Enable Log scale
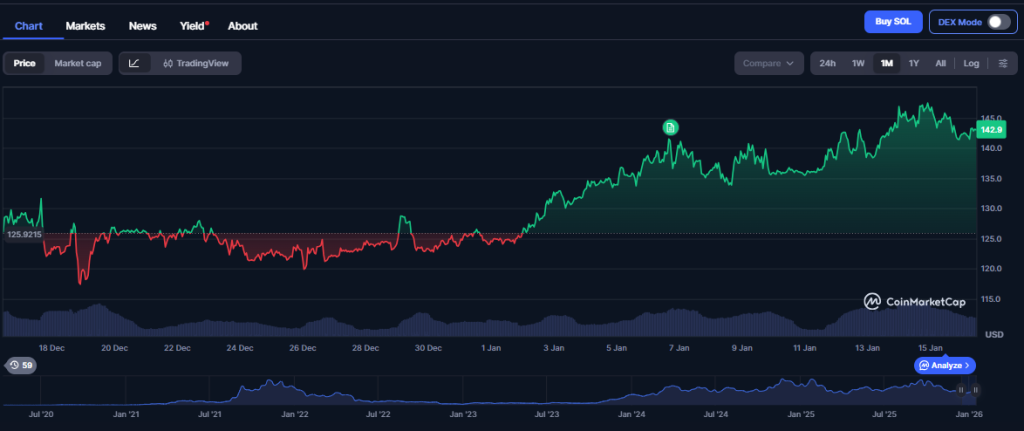Image resolution: width=1024 pixels, height=431 pixels. (971, 63)
